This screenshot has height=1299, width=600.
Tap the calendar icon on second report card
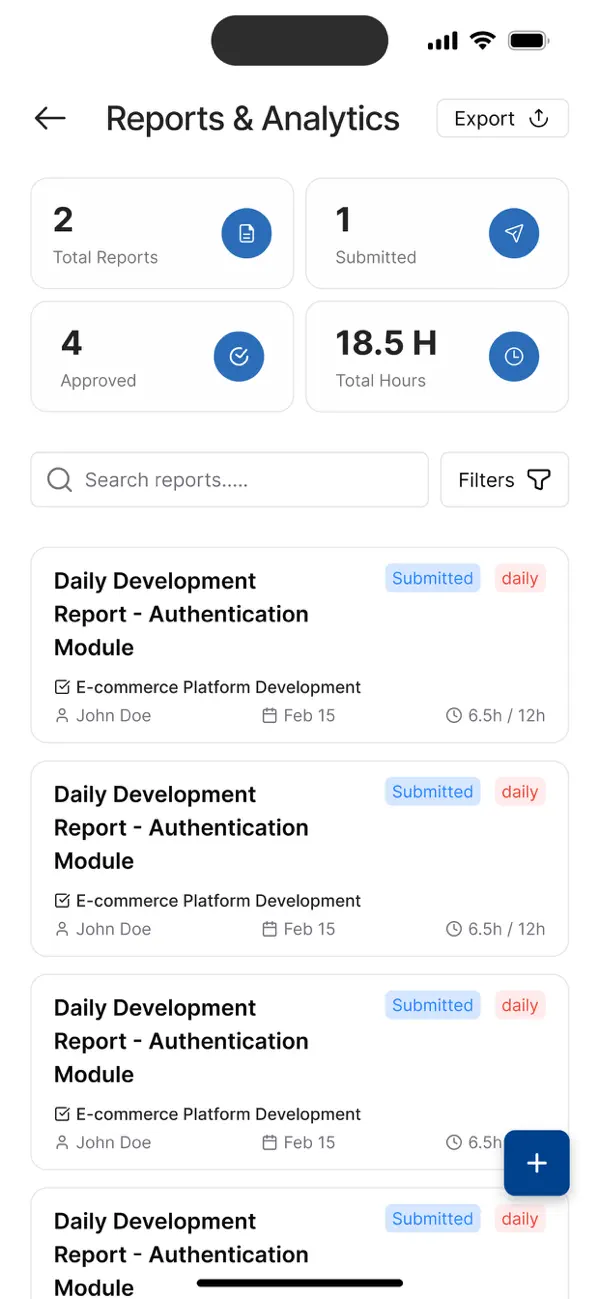[x=269, y=930]
